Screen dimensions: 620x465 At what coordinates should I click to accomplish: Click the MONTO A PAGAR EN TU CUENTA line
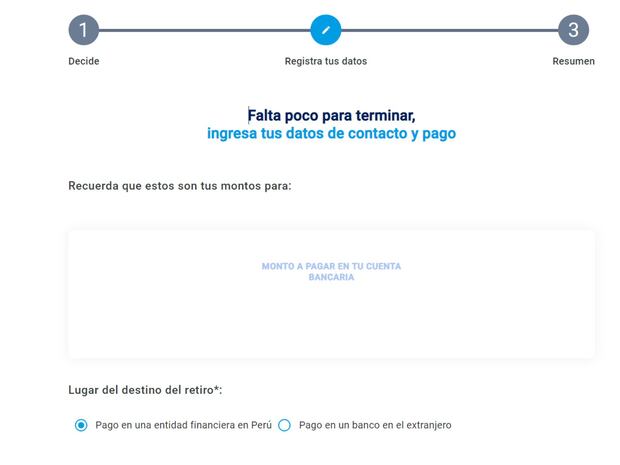[331, 266]
